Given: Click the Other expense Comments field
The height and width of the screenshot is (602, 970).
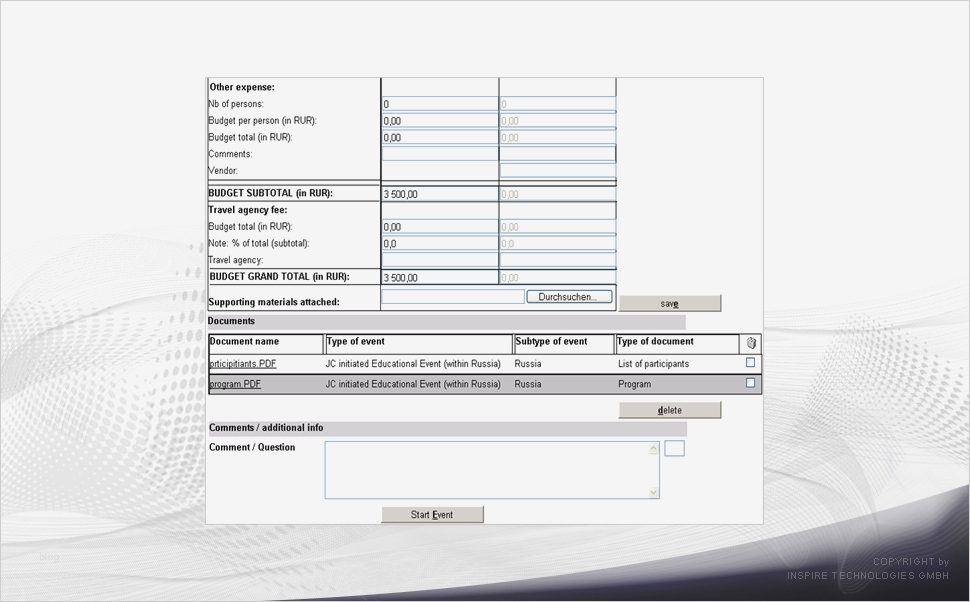Looking at the screenshot, I should [x=440, y=154].
